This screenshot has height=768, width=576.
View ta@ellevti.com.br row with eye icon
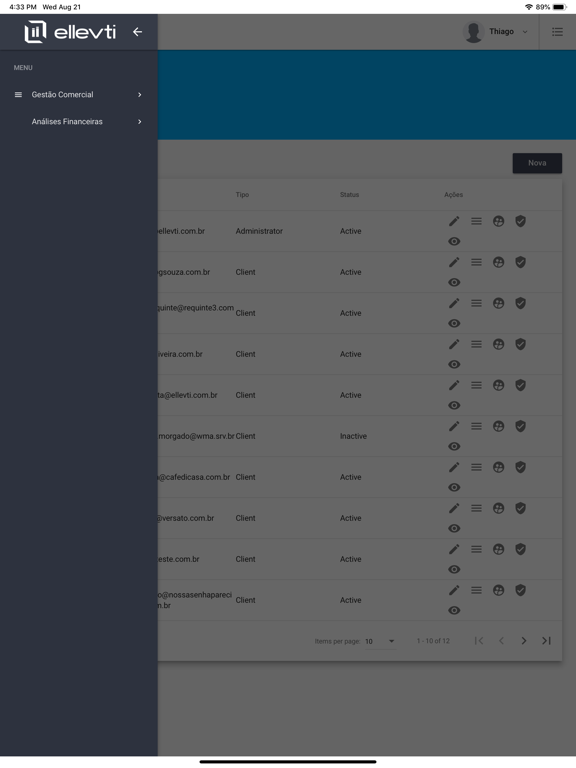click(454, 406)
